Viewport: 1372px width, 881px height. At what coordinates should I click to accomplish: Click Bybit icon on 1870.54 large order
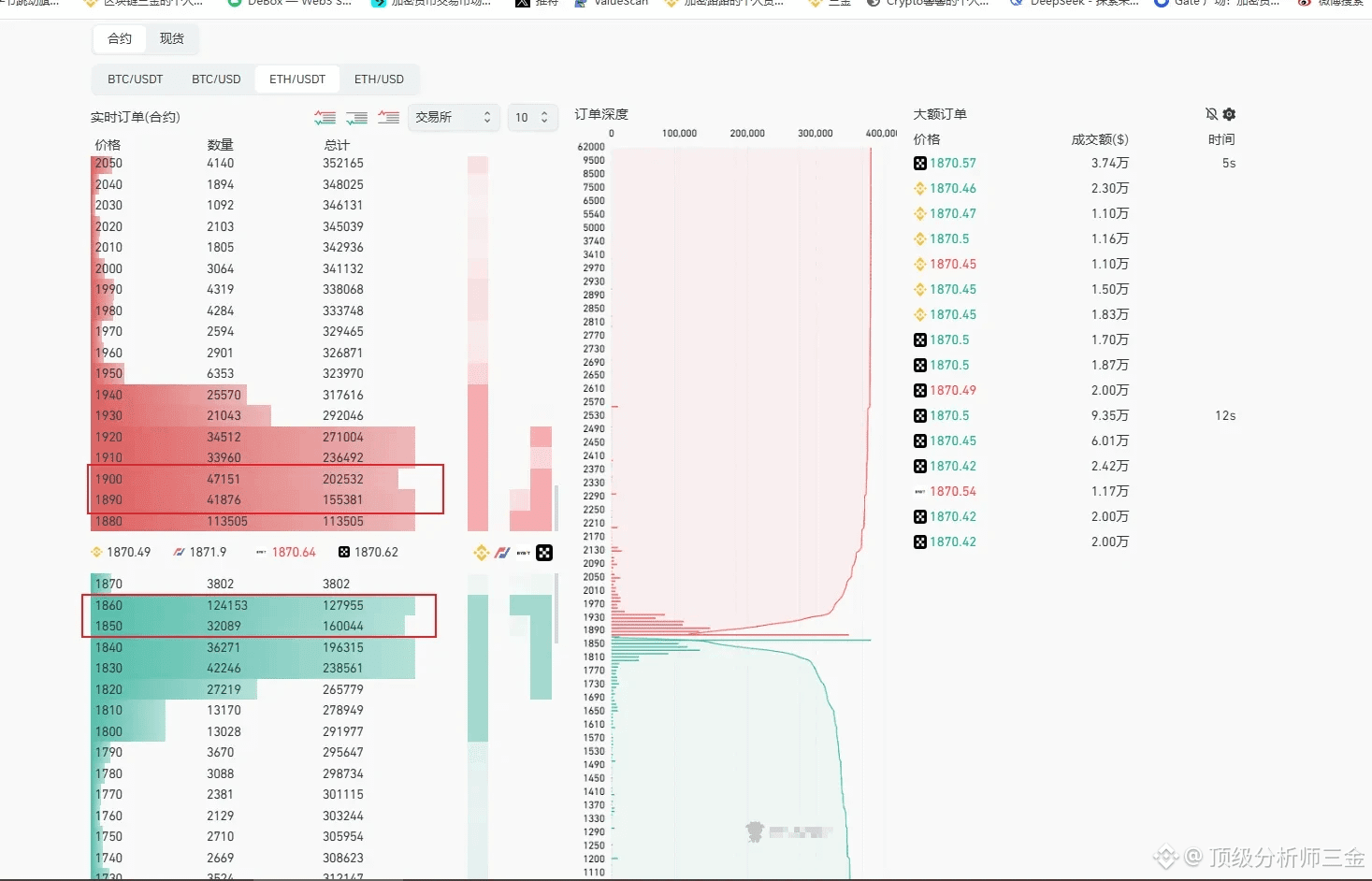[920, 491]
